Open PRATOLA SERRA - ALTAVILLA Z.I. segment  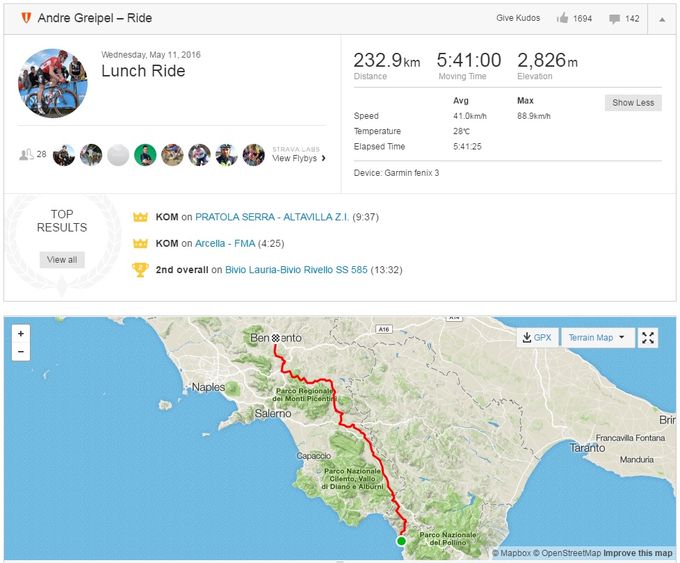(272, 217)
